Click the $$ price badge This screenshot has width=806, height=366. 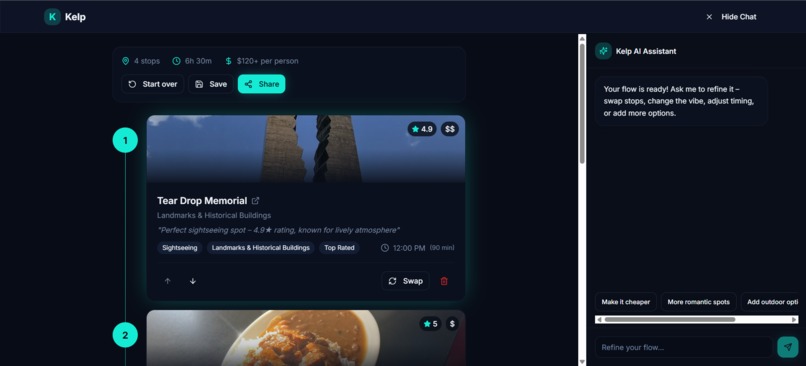click(x=450, y=129)
